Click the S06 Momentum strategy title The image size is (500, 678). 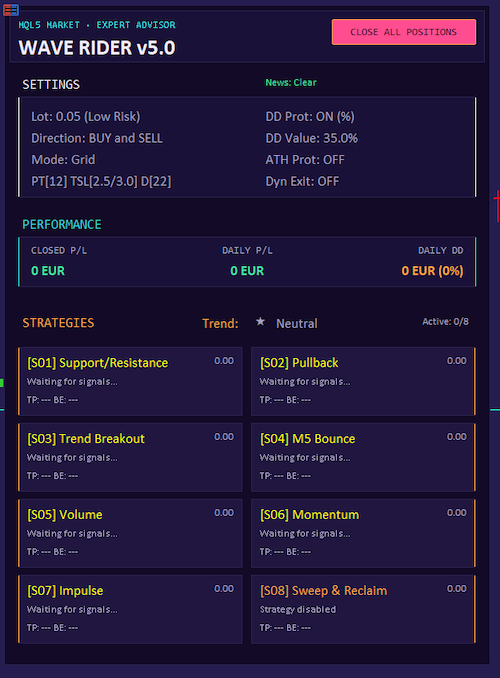click(x=310, y=515)
